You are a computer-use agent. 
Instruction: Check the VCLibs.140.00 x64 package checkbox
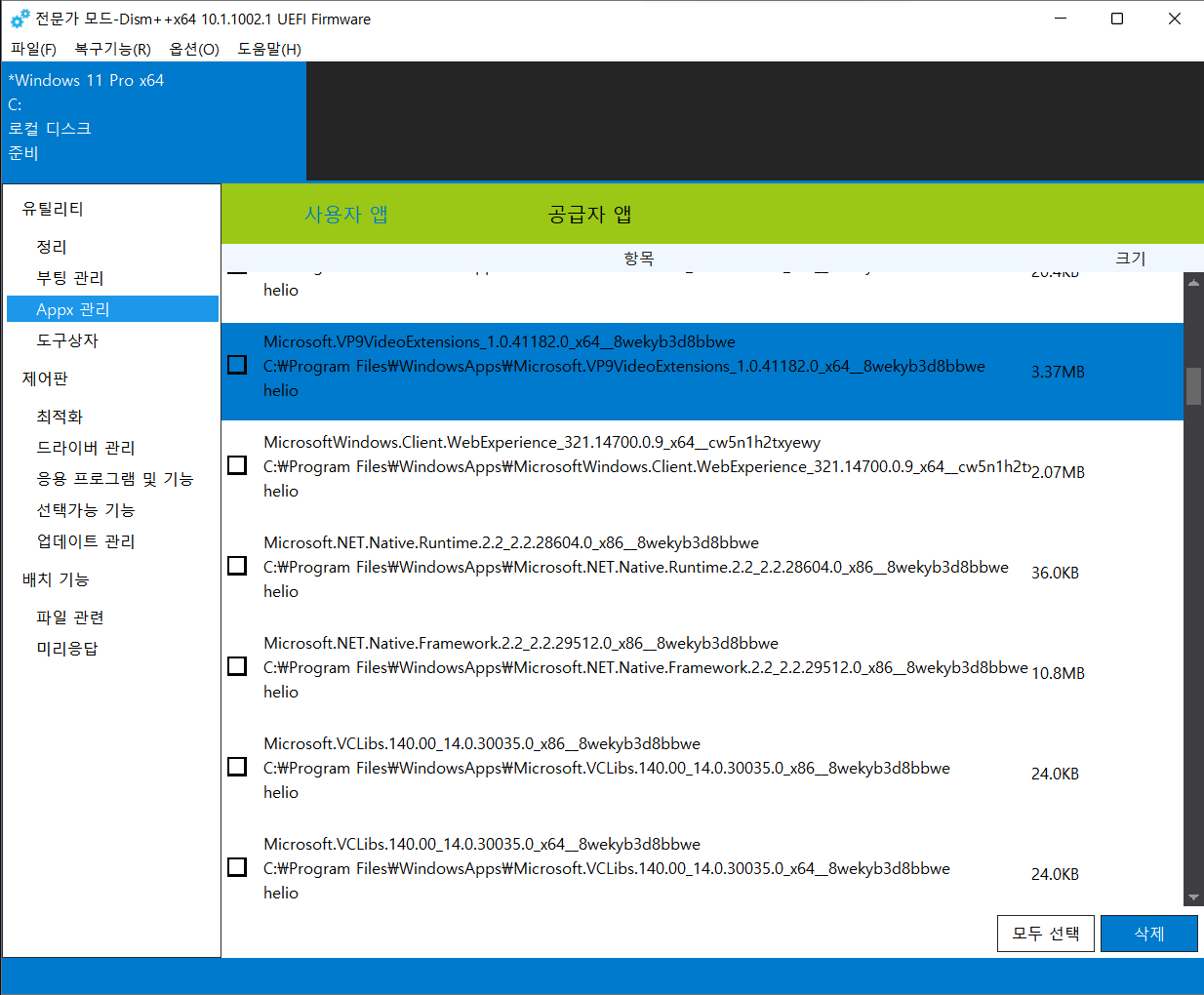(x=237, y=867)
